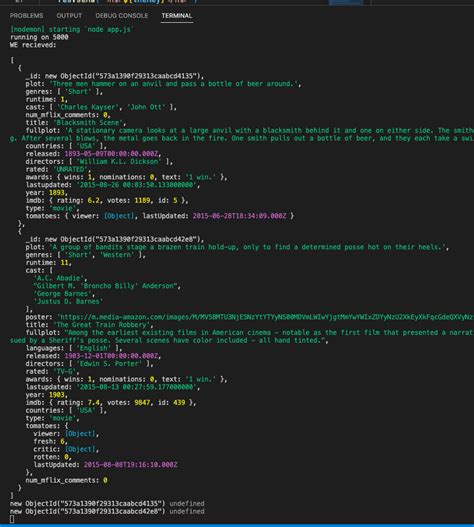Click the languages value 'English'

[93, 348]
